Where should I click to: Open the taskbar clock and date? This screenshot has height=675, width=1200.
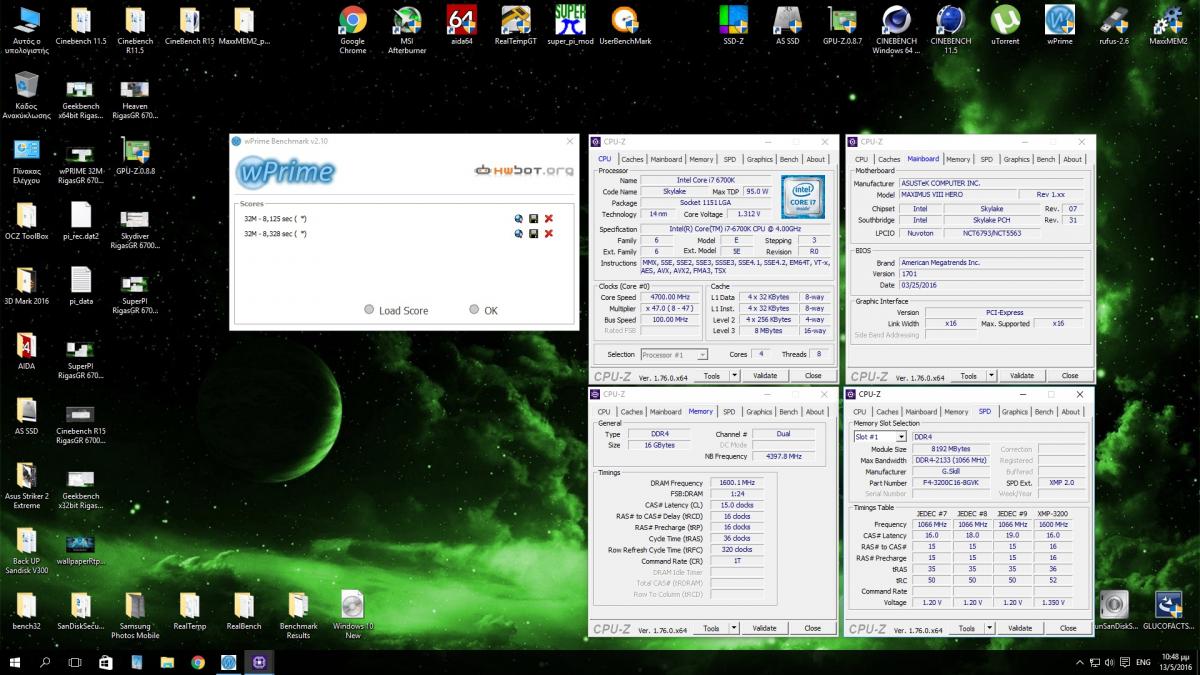point(1176,662)
